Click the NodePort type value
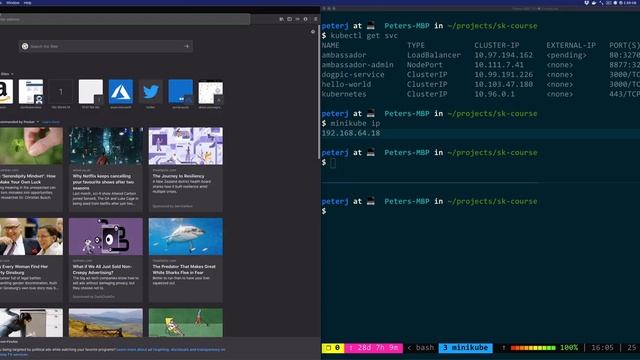This screenshot has height=360, width=640. (425, 65)
